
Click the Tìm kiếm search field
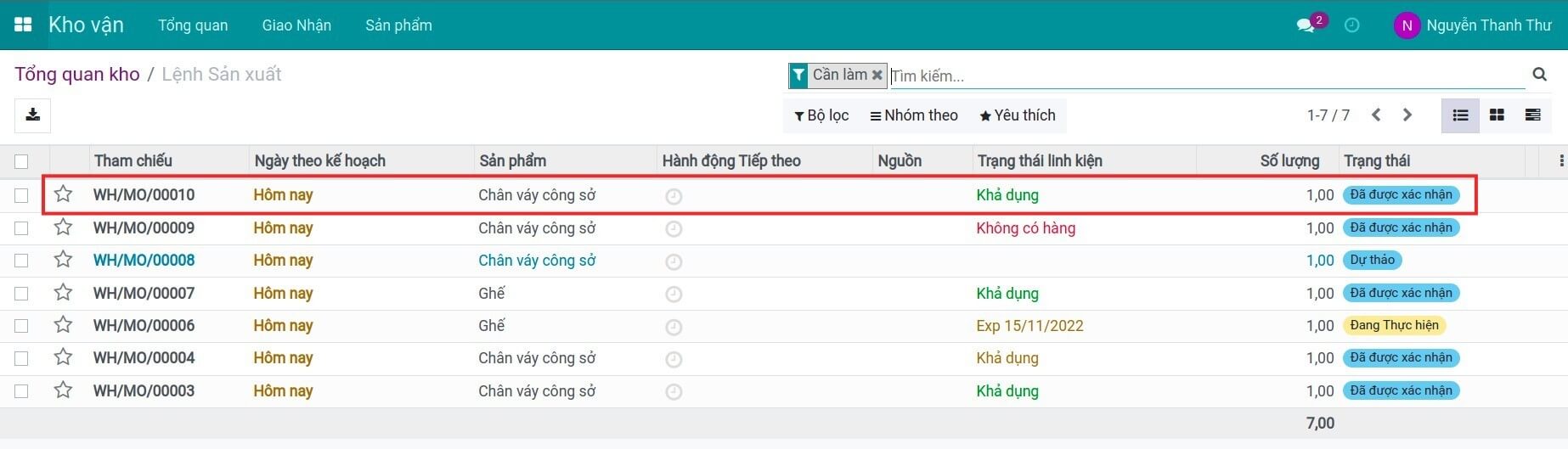(1189, 76)
